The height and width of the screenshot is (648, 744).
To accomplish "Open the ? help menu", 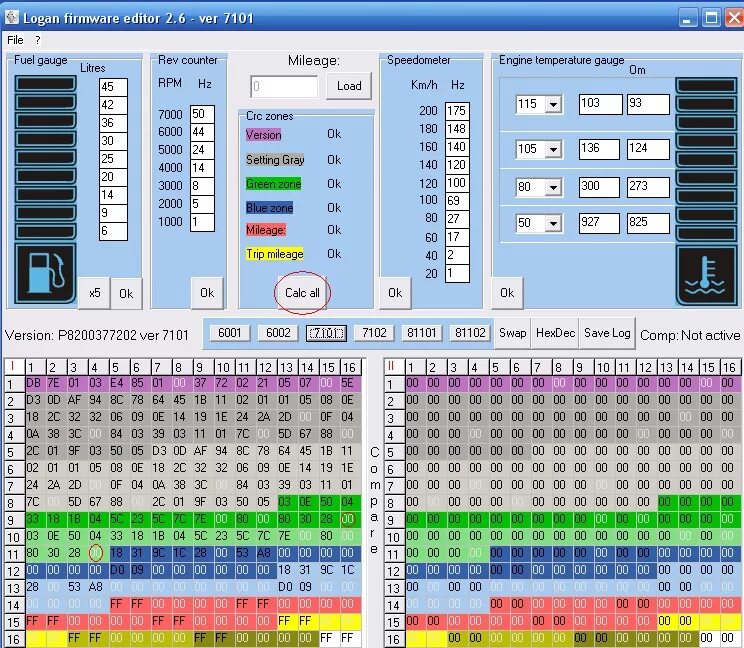I will tap(37, 40).
